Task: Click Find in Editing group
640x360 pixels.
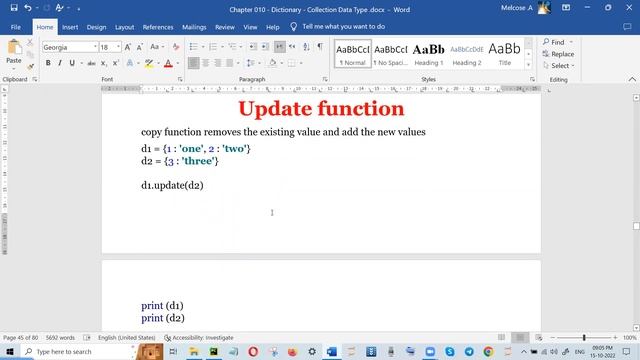Action: point(554,42)
